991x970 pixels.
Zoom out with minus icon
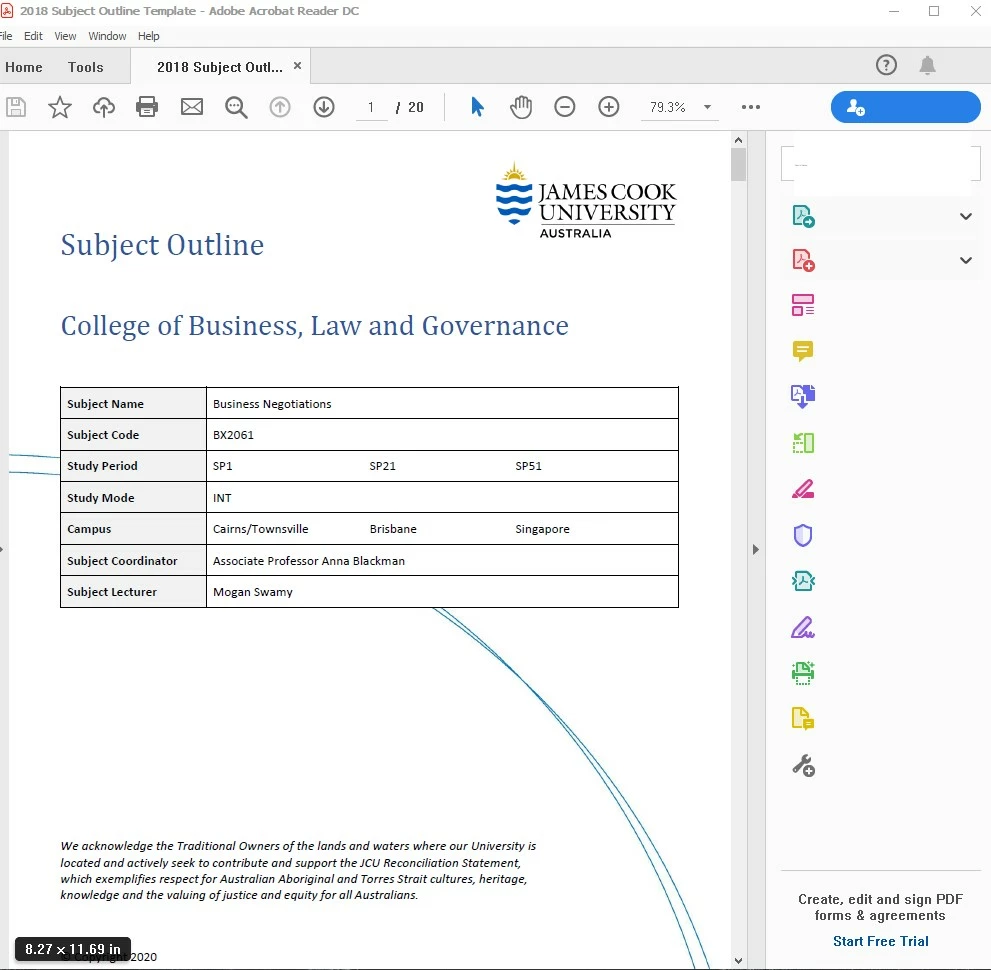click(x=564, y=107)
